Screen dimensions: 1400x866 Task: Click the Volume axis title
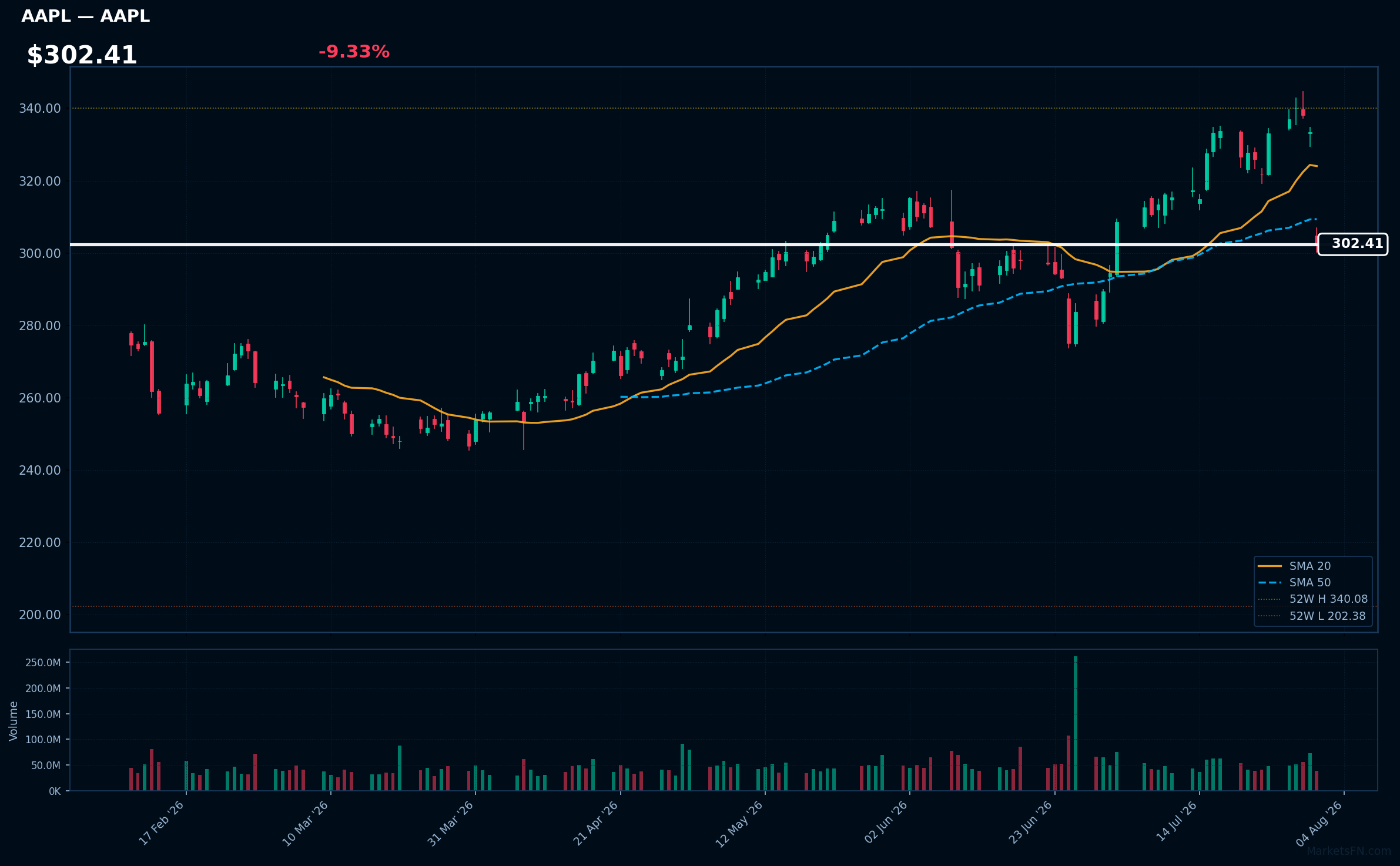[x=14, y=721]
